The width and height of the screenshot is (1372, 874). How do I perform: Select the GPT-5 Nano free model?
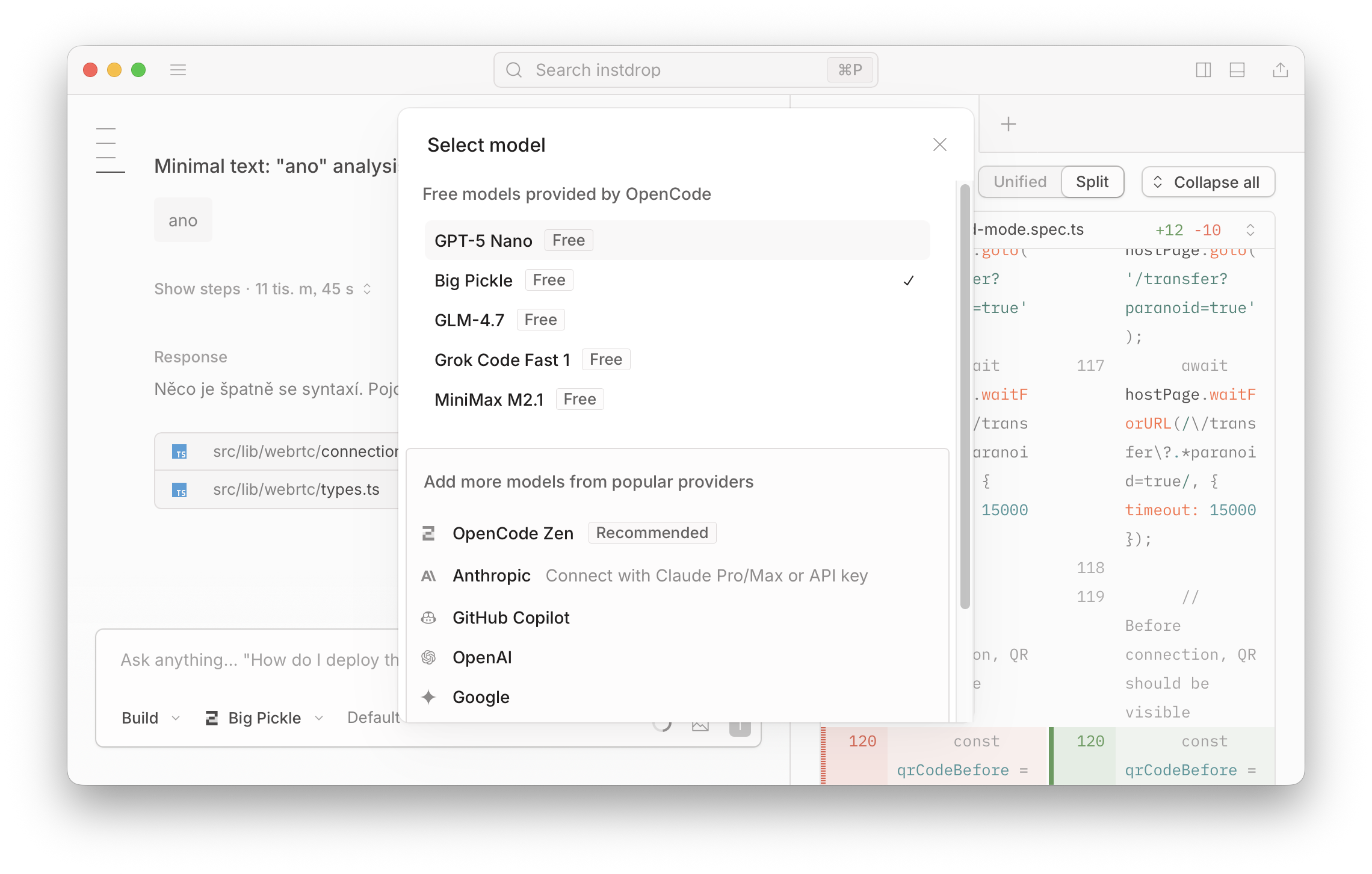[483, 241]
